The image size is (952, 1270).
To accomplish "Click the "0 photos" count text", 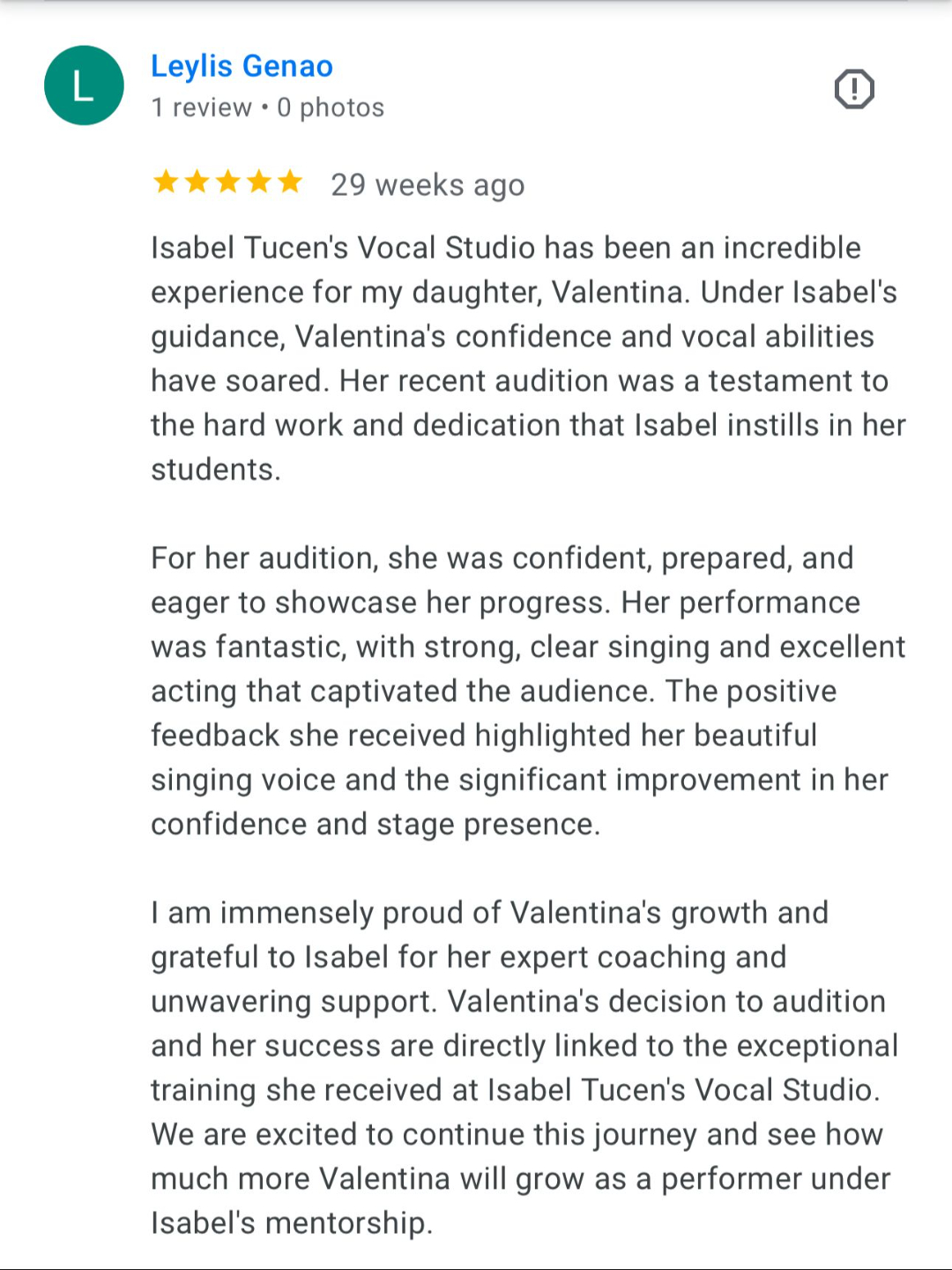I will 331,108.
